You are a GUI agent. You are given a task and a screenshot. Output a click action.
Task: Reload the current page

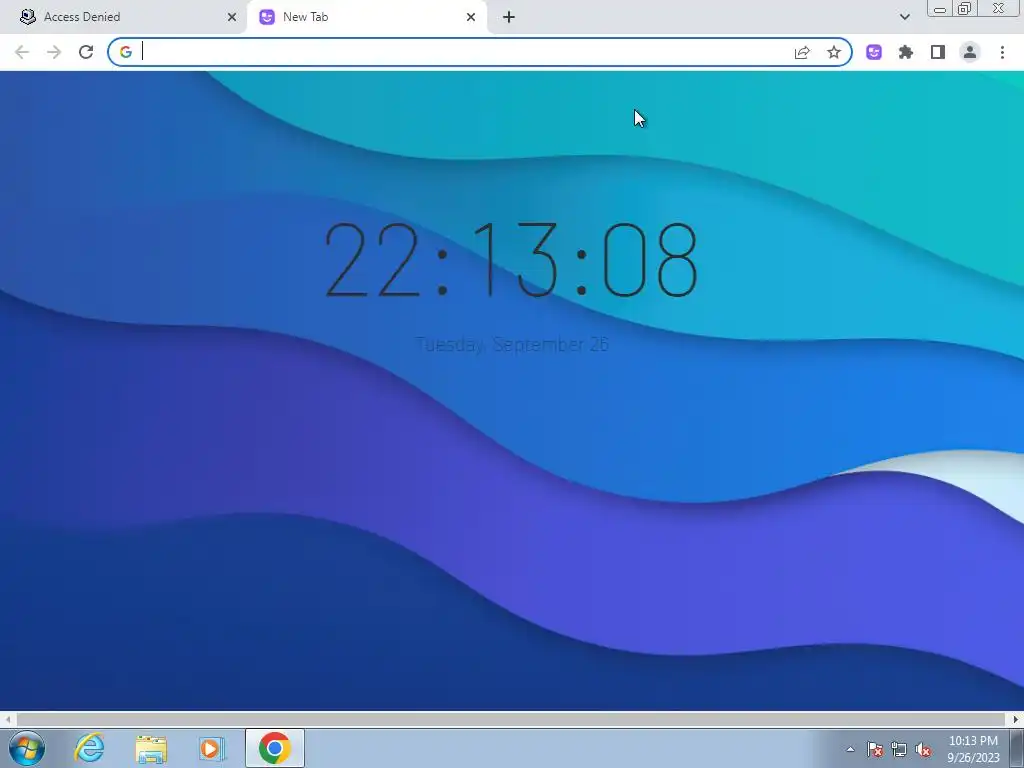click(x=86, y=52)
